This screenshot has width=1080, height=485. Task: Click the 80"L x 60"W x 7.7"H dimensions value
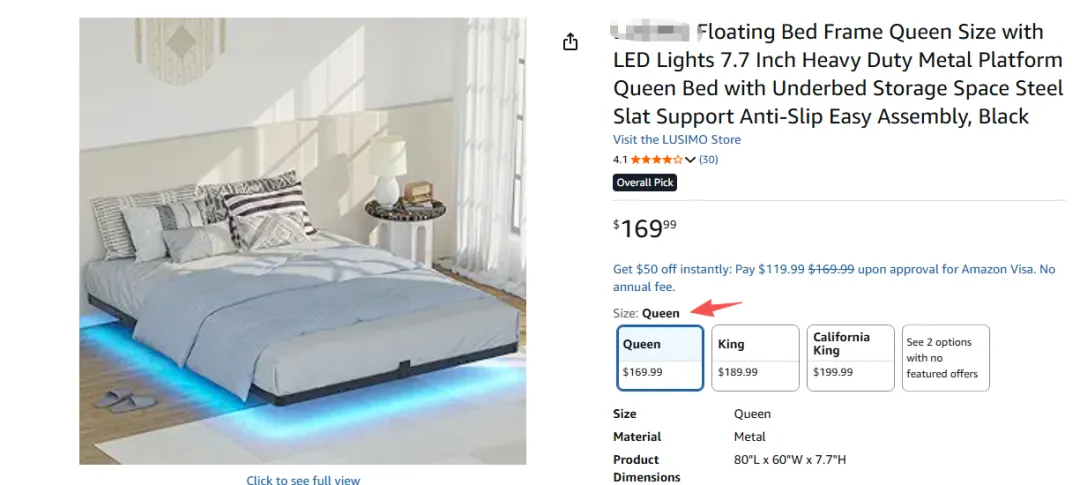790,460
